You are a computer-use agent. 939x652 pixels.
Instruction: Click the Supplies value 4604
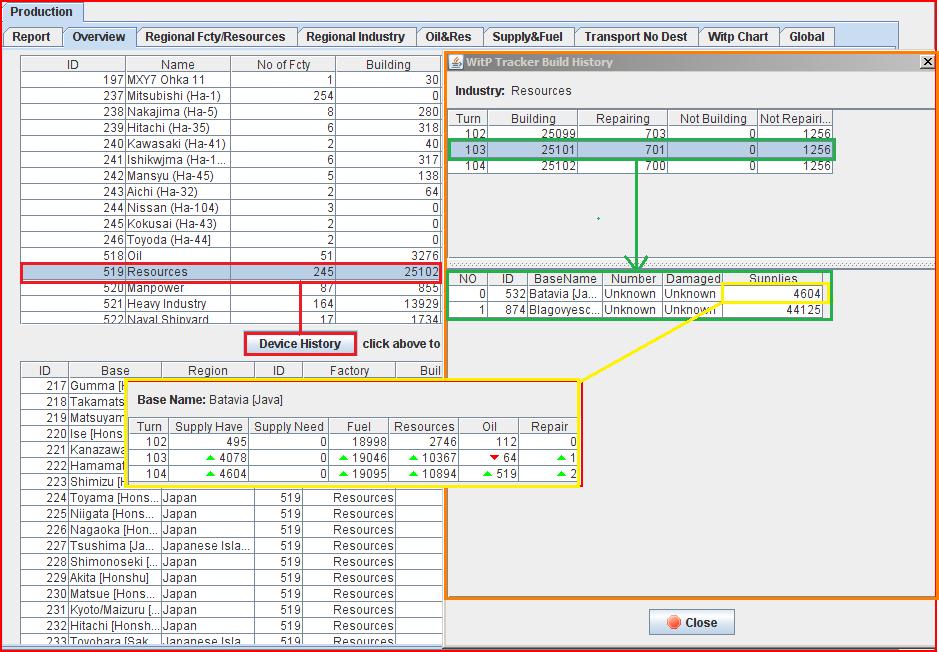[x=807, y=294]
